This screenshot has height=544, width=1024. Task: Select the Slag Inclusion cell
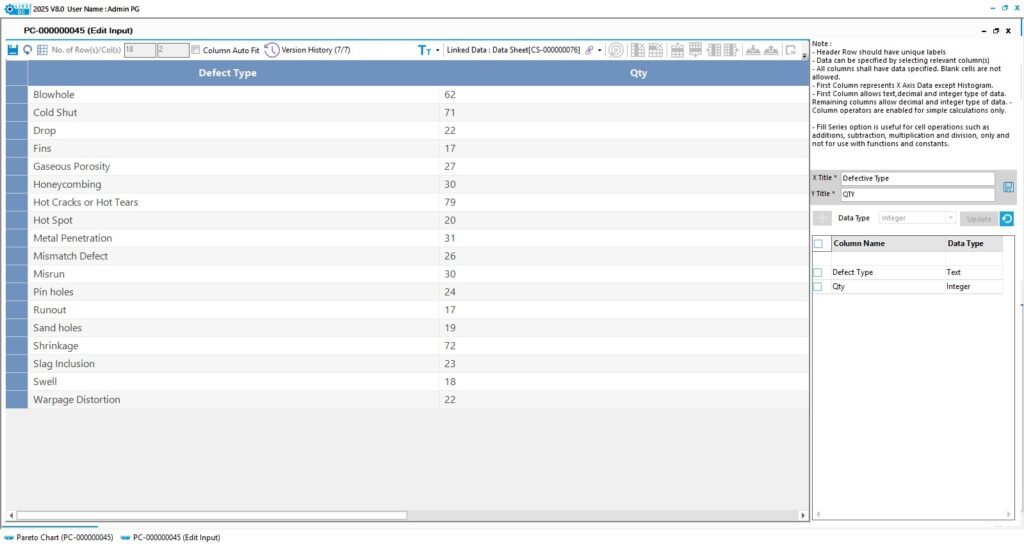234,364
